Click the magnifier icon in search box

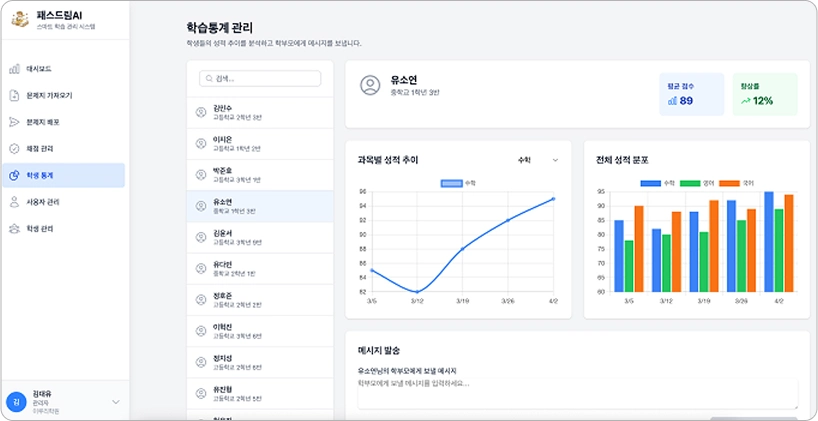(209, 79)
